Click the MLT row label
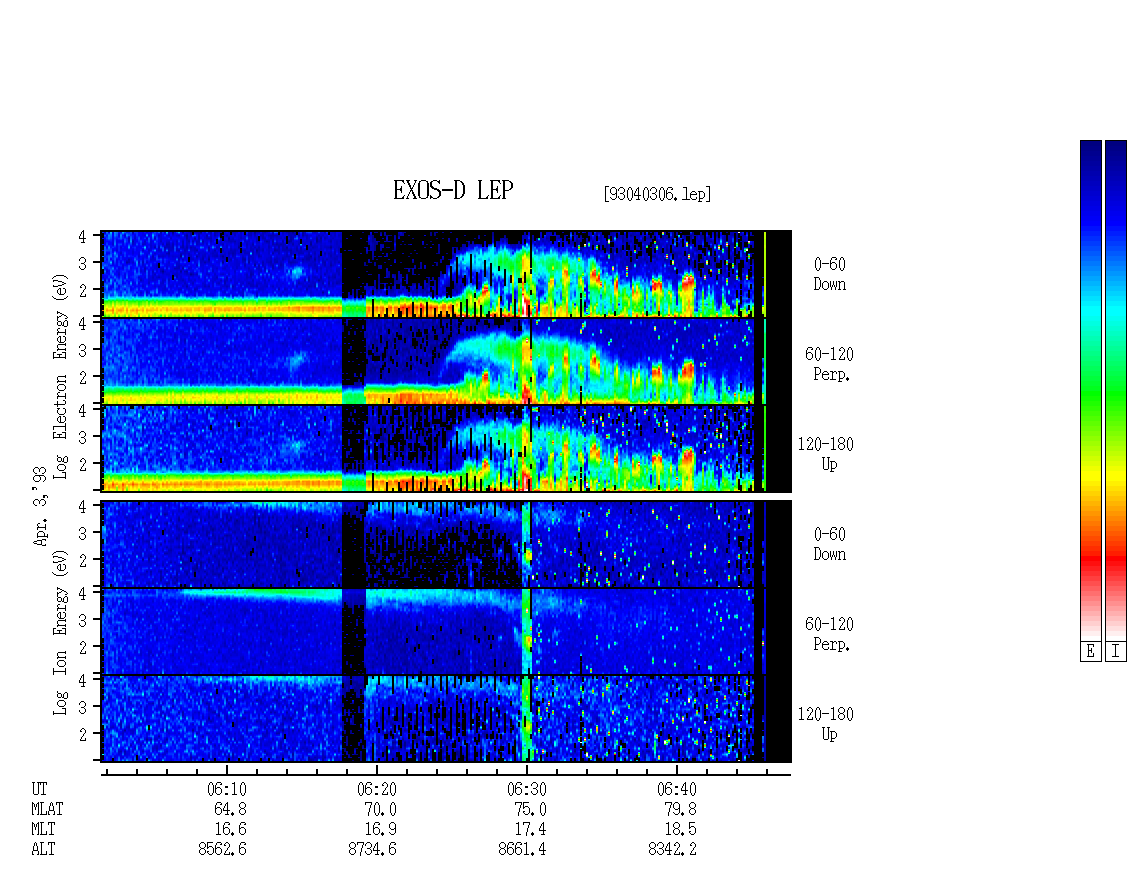The height and width of the screenshot is (875, 1130). click(43, 830)
